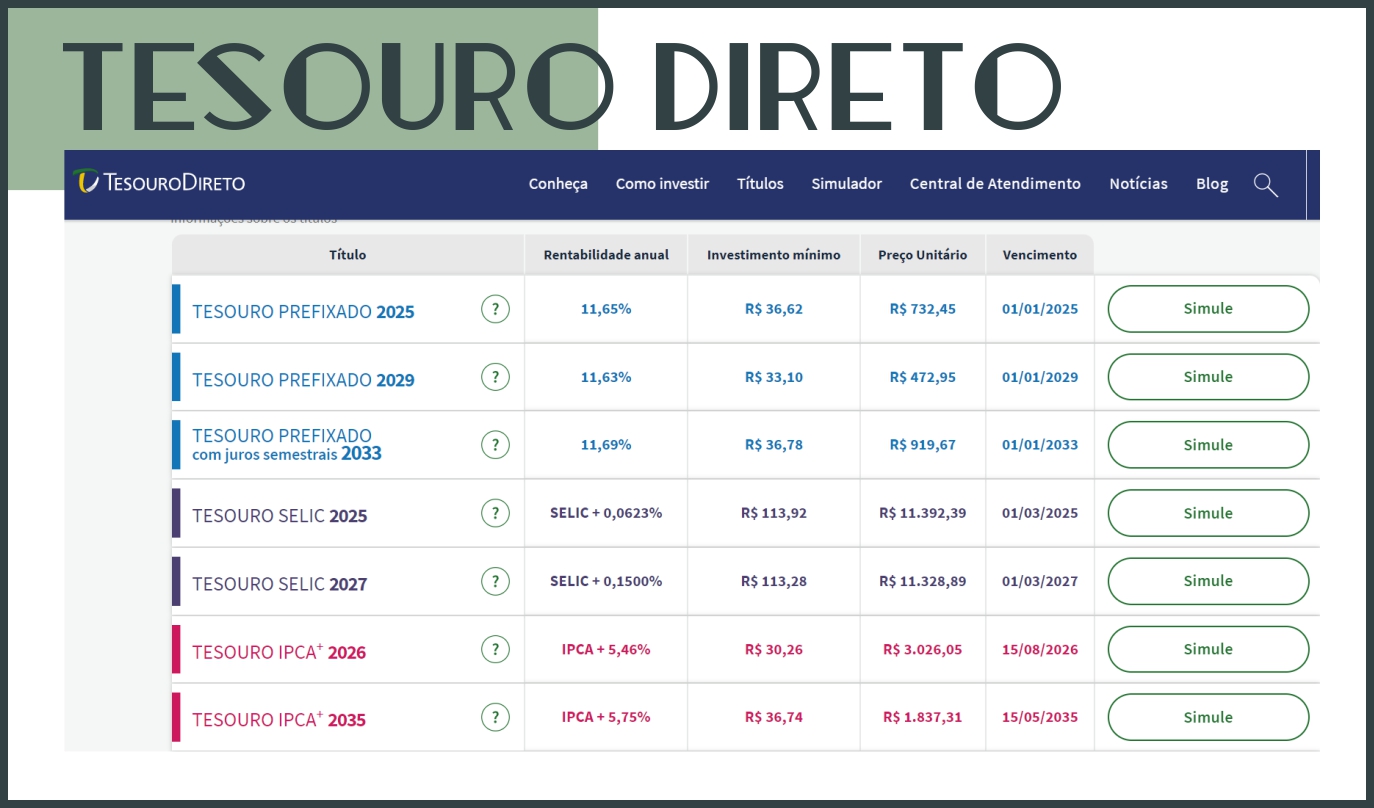Click the Investimento mínimo column header
The width and height of the screenshot is (1374, 808).
tap(774, 255)
